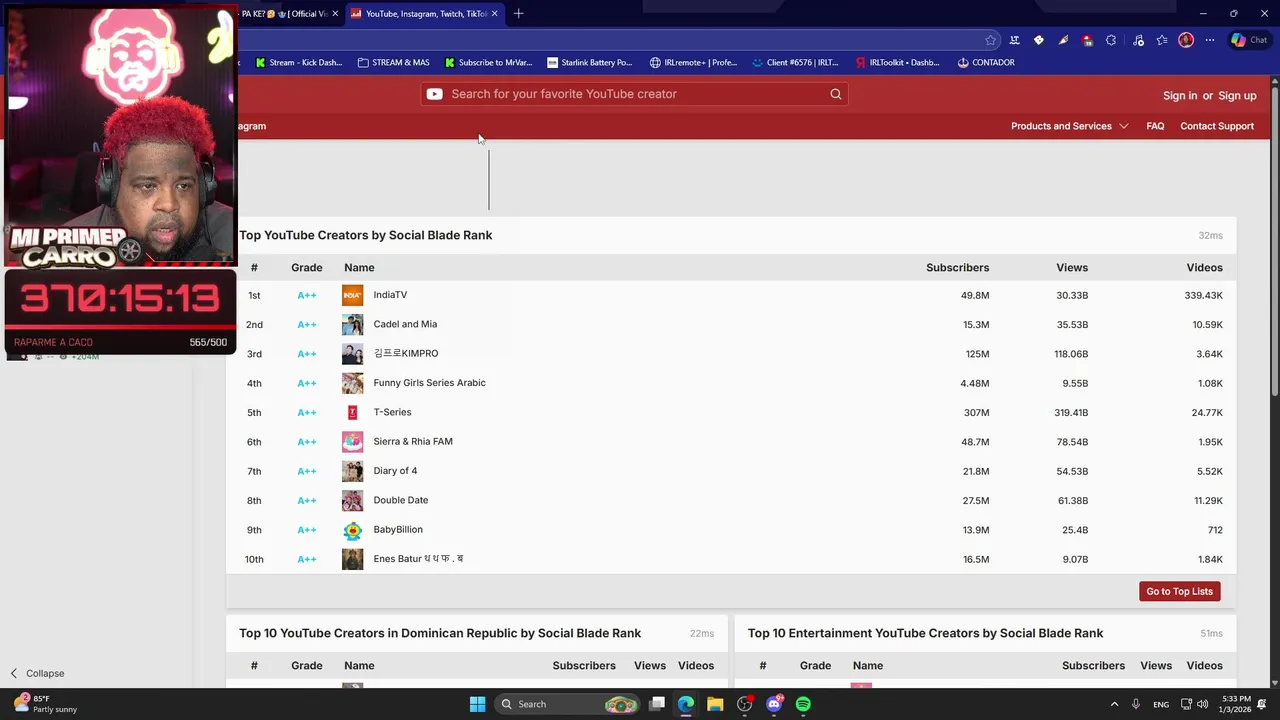Viewport: 1280px width, 720px height.
Task: Open Stream - Kick Dashboard bookmark
Action: (299, 62)
